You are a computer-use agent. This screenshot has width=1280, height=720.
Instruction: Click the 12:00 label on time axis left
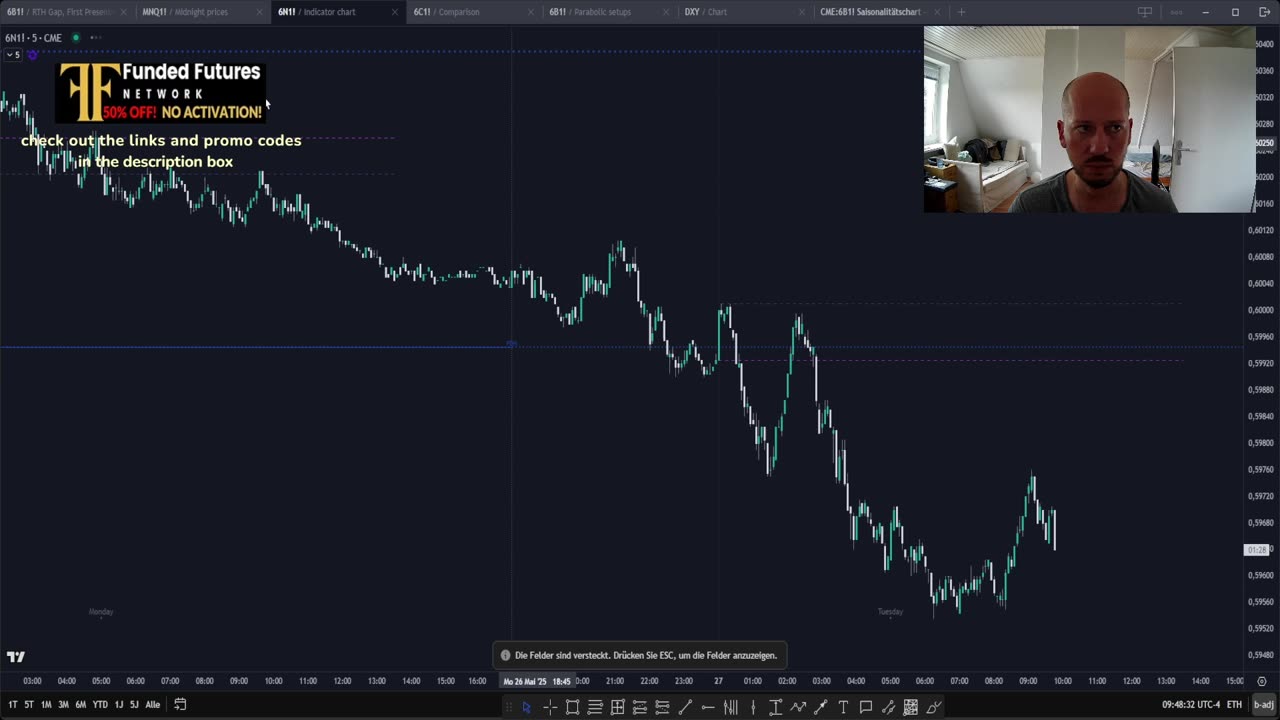tap(342, 681)
